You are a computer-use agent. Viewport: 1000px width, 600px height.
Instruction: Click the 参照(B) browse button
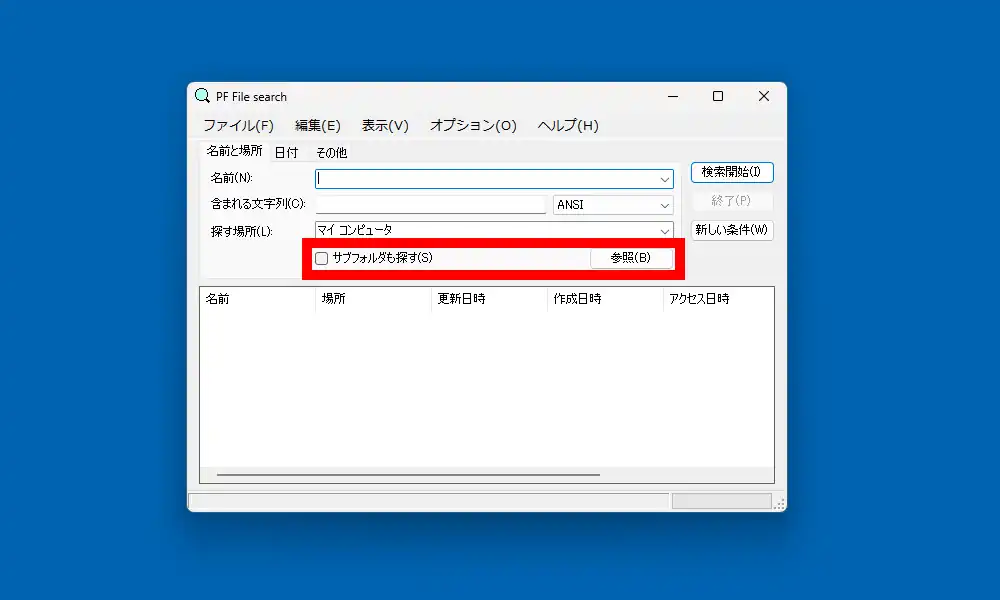point(631,258)
